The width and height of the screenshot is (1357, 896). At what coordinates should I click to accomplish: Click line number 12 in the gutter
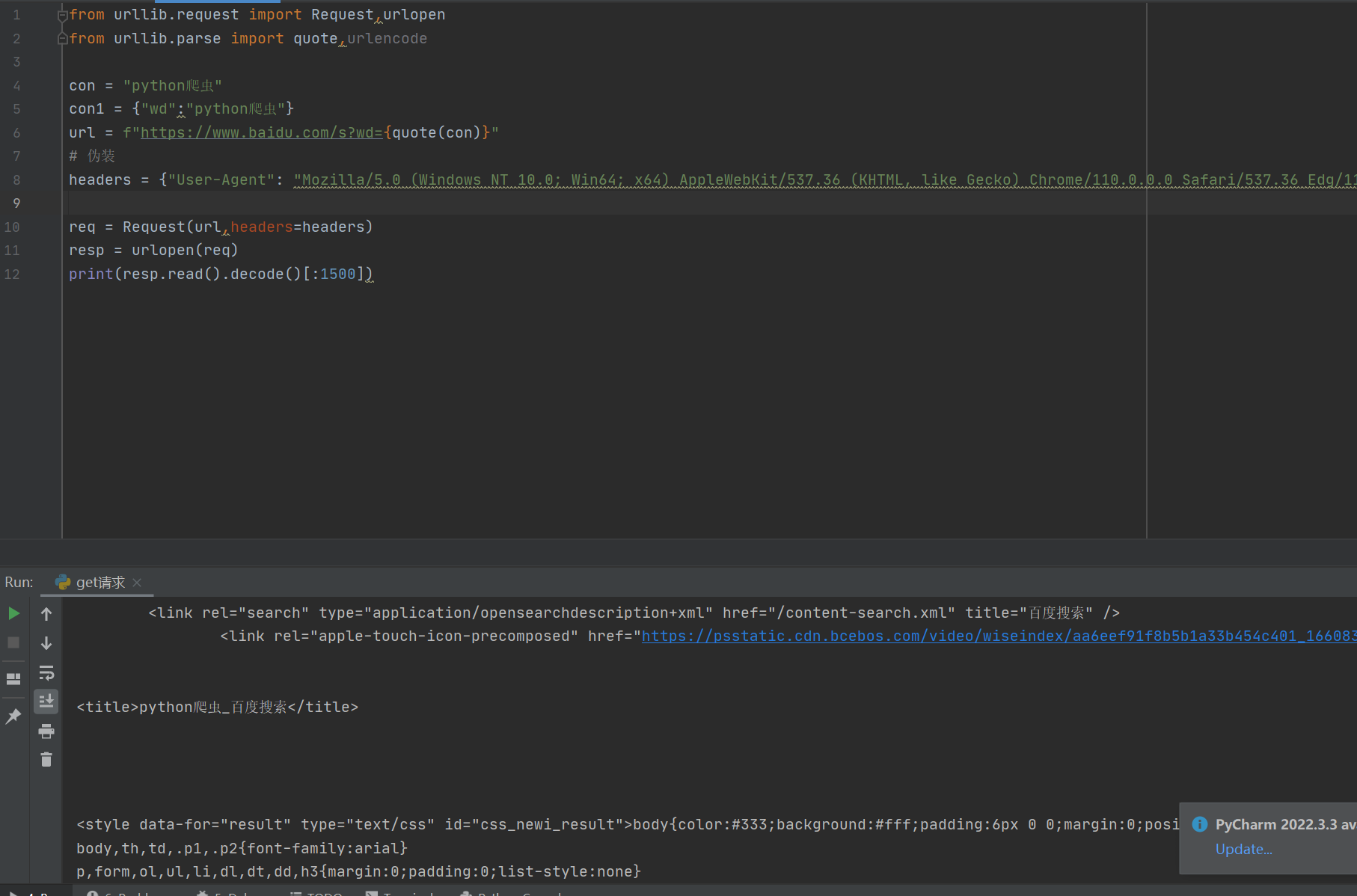coord(12,274)
